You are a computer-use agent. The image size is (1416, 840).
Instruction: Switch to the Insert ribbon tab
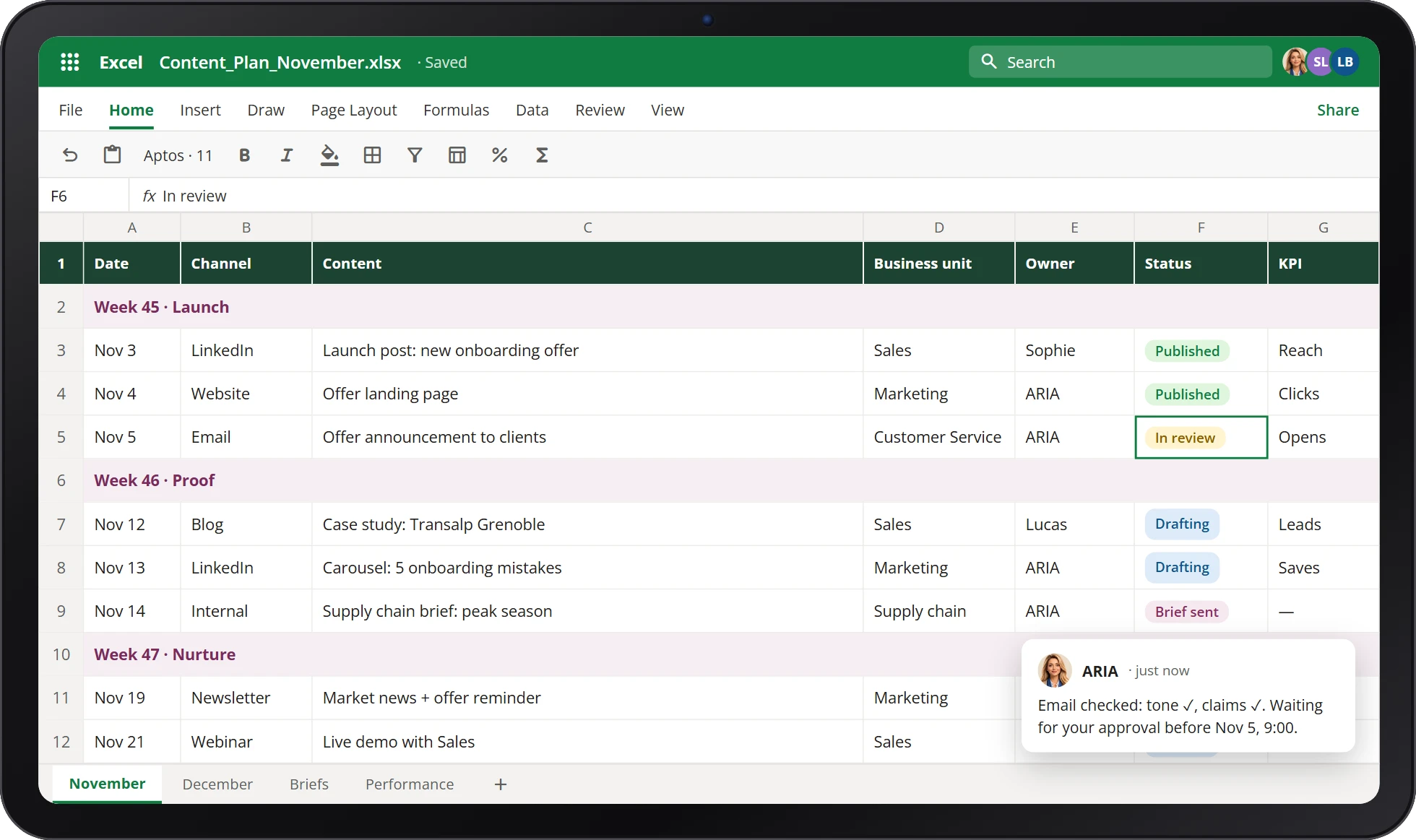pyautogui.click(x=200, y=110)
